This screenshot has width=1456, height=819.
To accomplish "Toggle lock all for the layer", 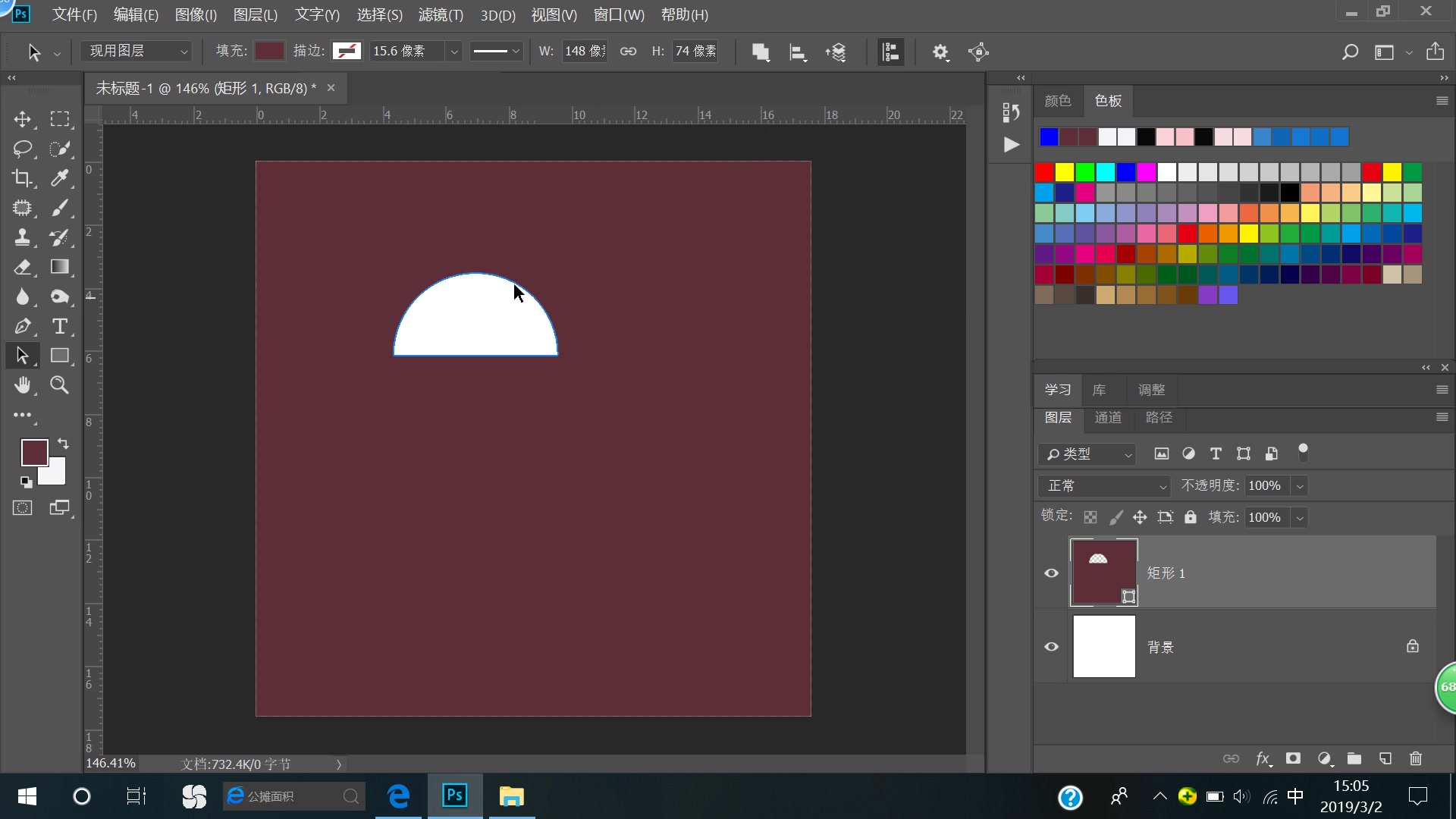I will pyautogui.click(x=1191, y=517).
